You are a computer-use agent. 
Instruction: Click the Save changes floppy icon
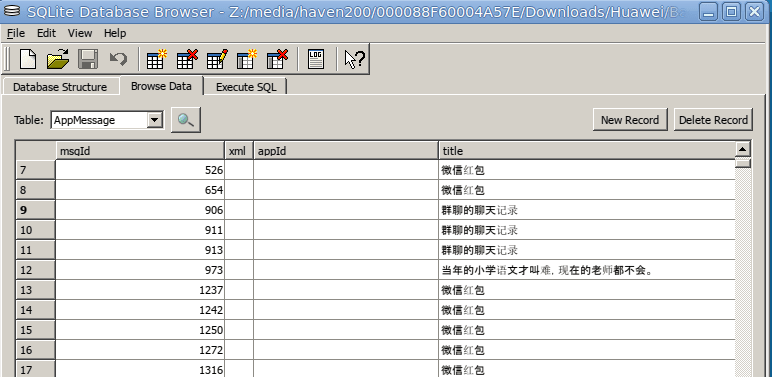pyautogui.click(x=89, y=59)
